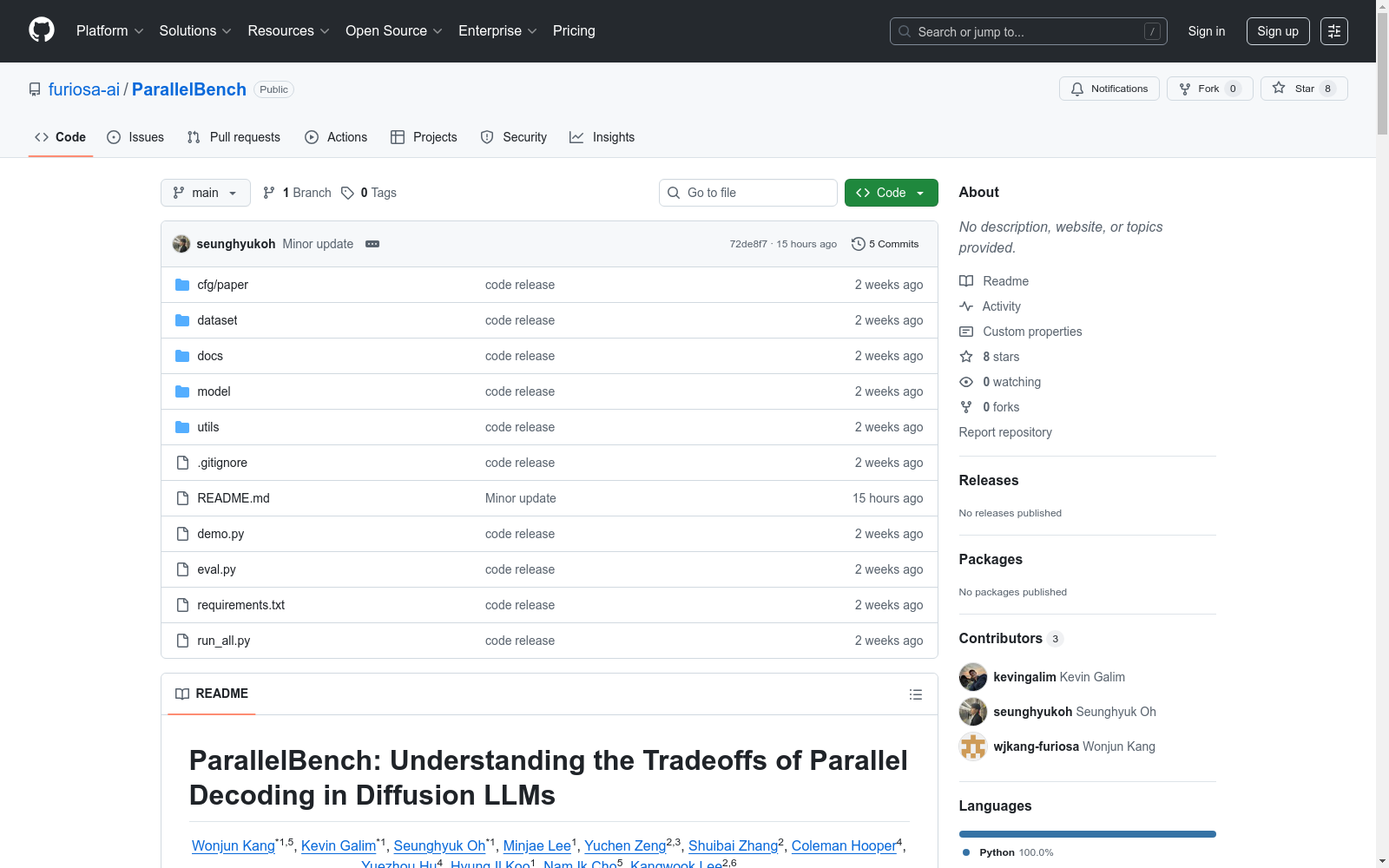Click the Activity pulse icon
1389x868 pixels.
[x=966, y=306]
